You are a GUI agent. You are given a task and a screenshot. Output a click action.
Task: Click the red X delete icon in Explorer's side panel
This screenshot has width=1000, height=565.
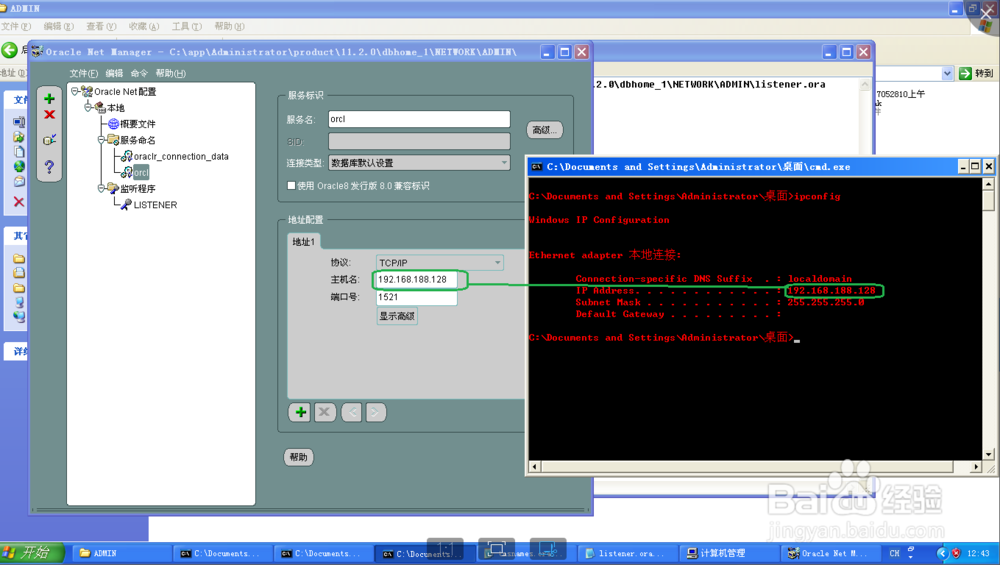coord(18,202)
